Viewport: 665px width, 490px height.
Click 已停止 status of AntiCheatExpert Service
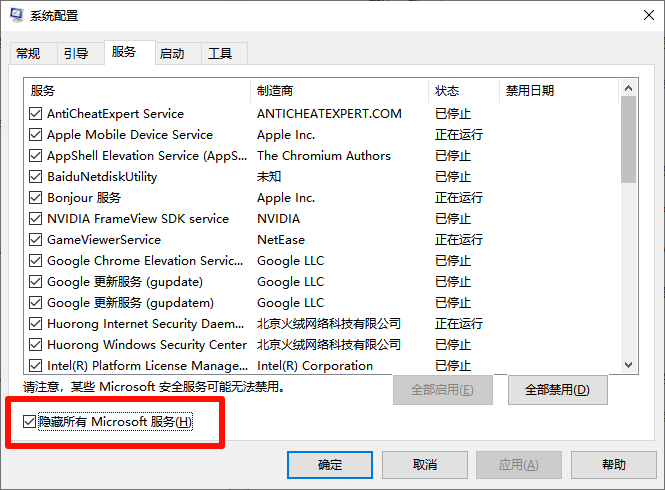pos(453,114)
